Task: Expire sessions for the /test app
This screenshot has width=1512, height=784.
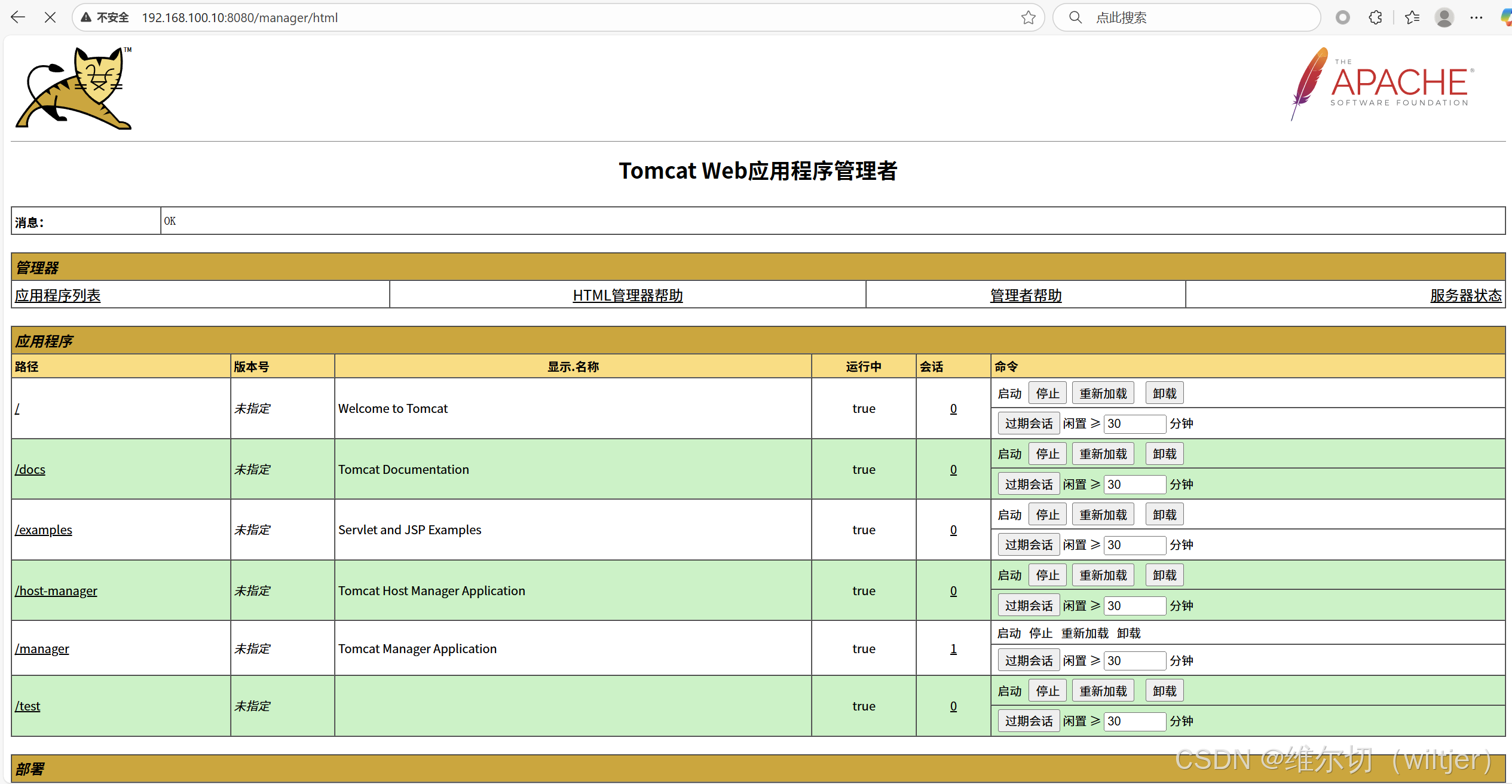Action: (1029, 721)
